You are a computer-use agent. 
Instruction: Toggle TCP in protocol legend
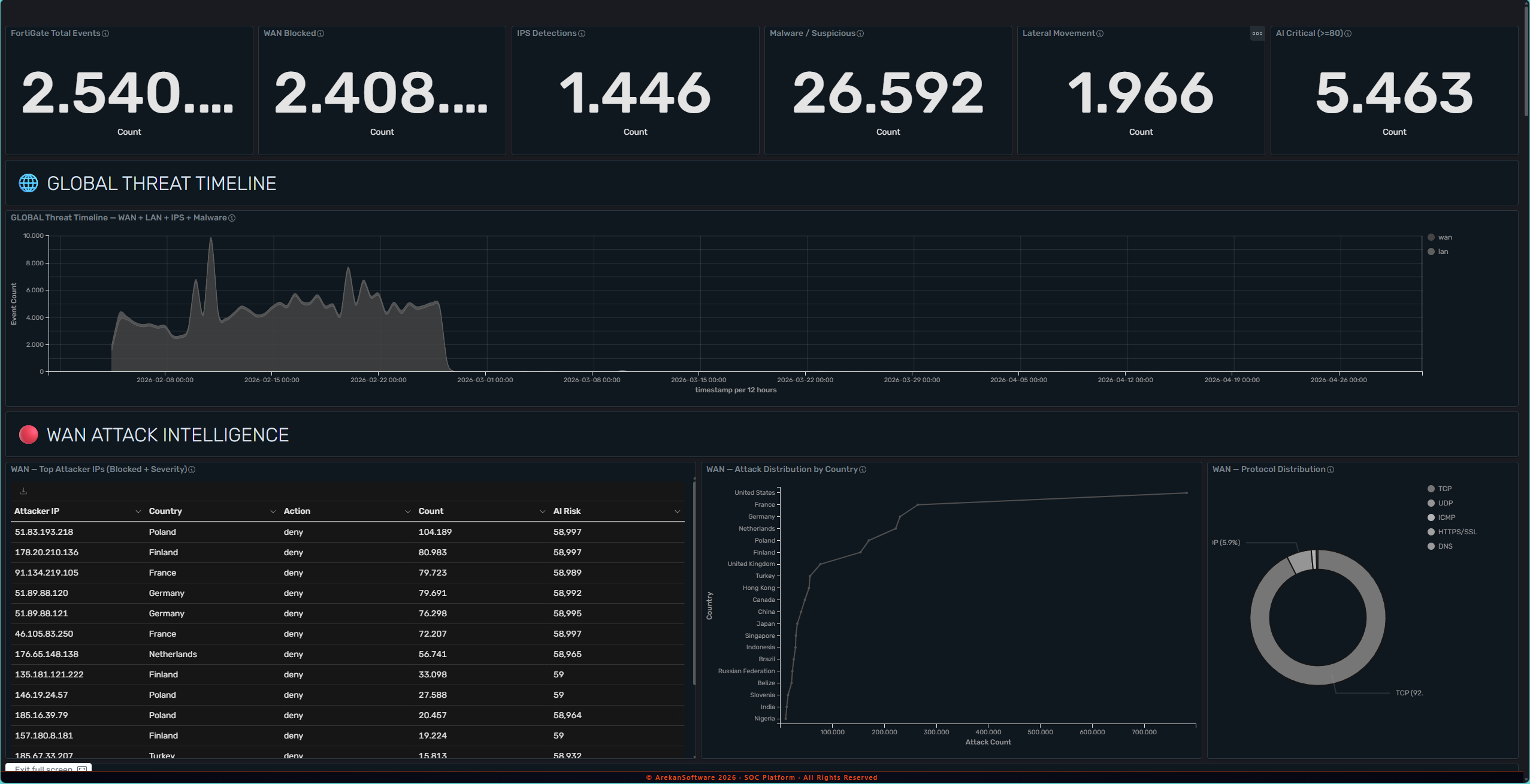click(1440, 489)
